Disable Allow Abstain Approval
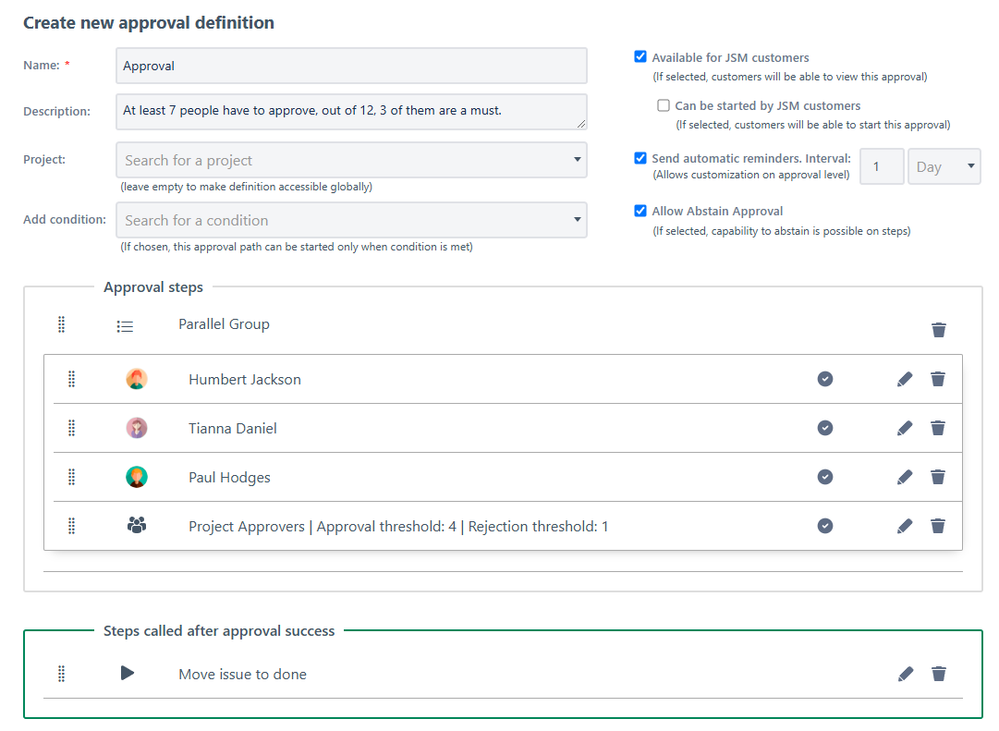The height and width of the screenshot is (731, 999). point(640,211)
